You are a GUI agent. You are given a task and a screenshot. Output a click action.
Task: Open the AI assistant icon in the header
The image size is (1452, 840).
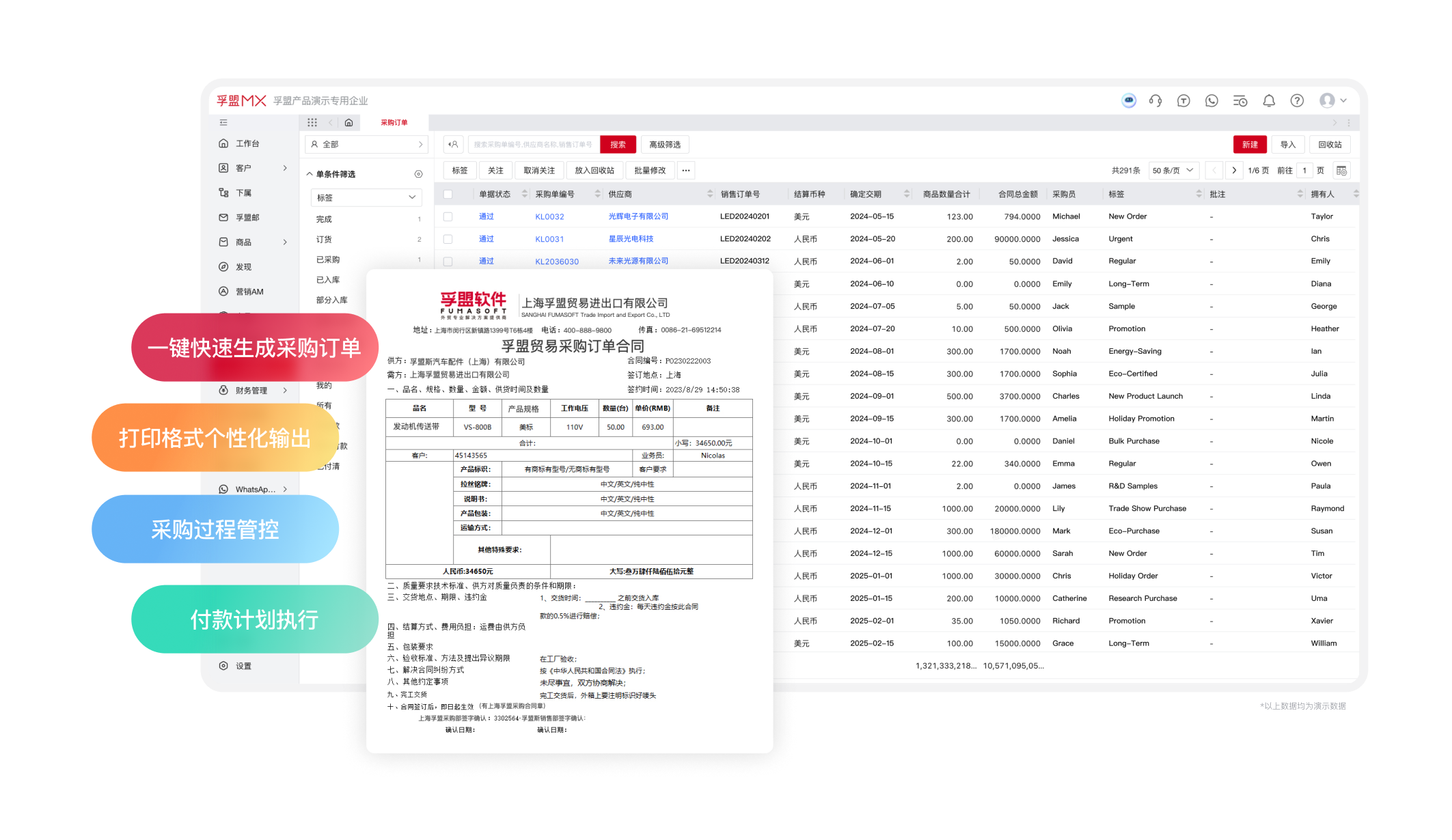(1129, 100)
